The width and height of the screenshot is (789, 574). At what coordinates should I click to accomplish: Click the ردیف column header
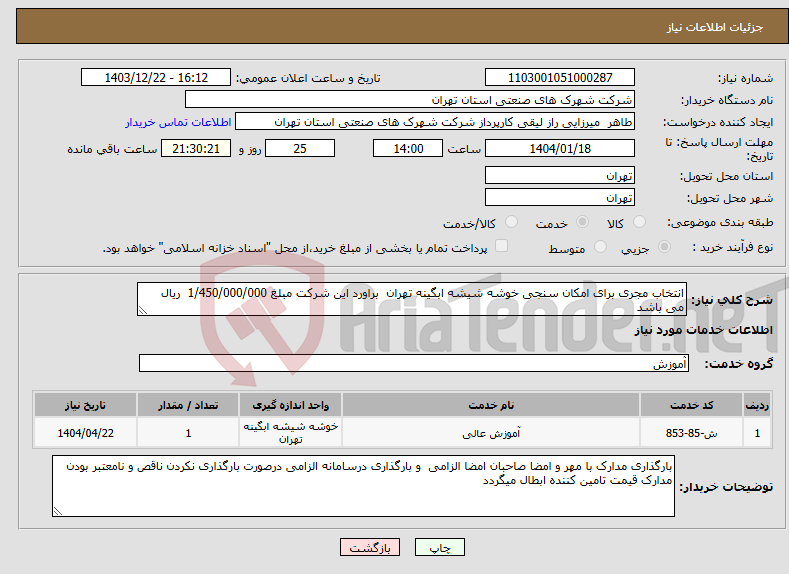coord(757,405)
